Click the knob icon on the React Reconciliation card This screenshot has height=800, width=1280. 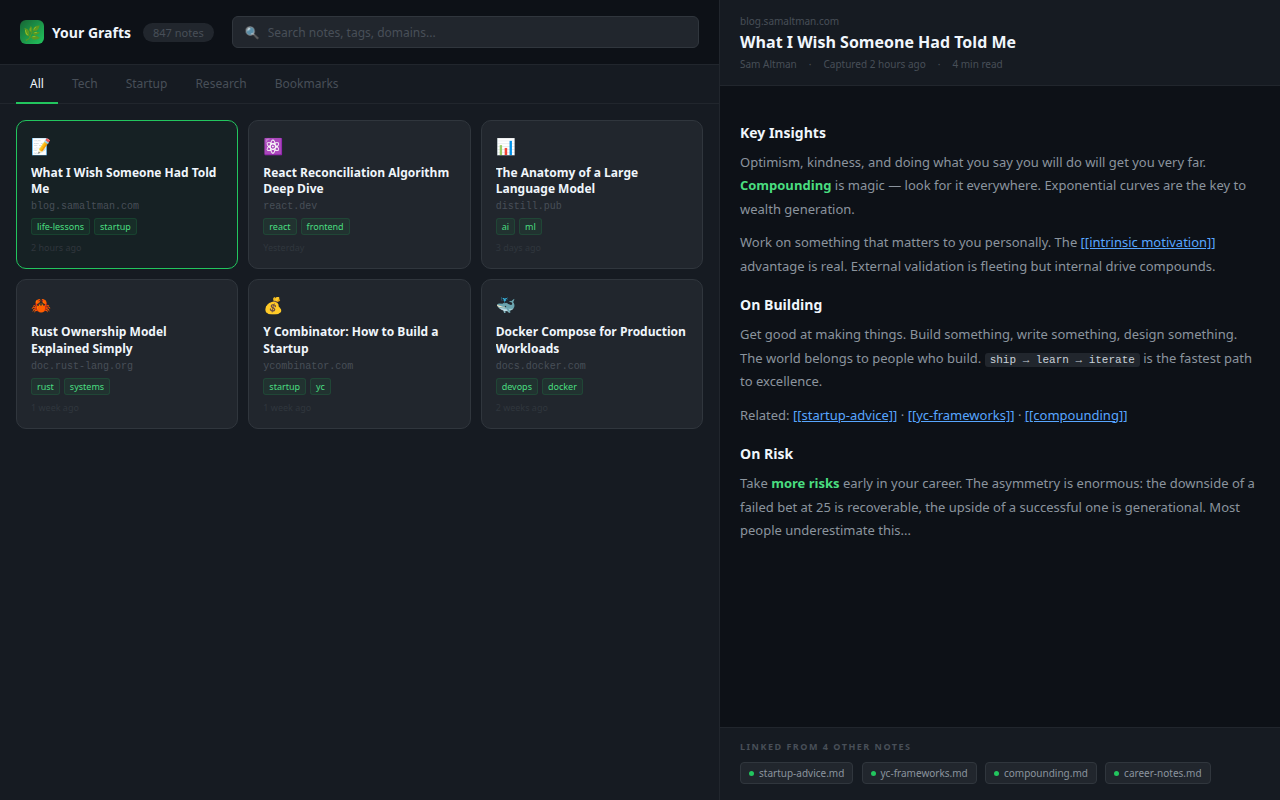pos(273,146)
